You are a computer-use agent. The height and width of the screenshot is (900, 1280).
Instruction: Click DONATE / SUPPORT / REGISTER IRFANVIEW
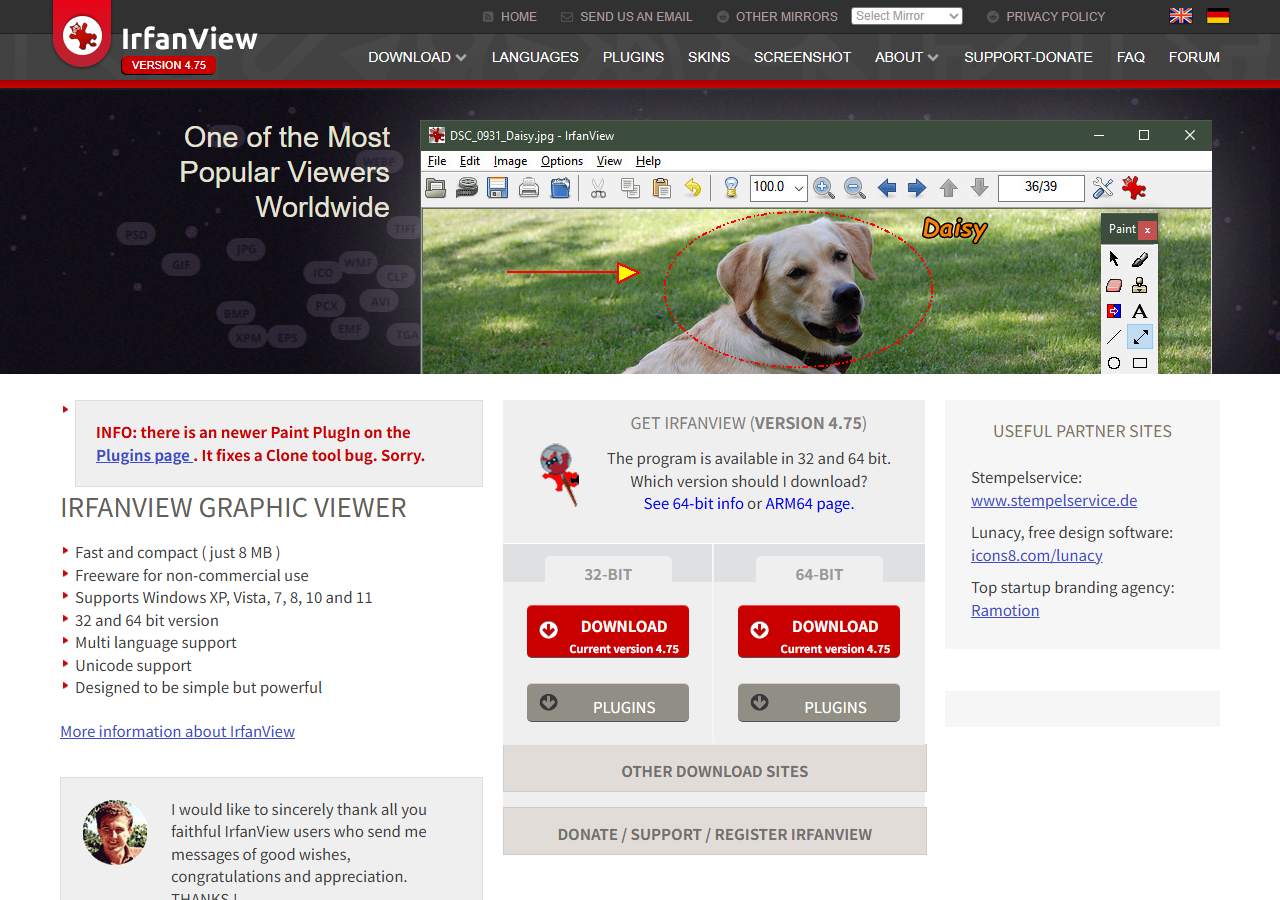point(715,831)
